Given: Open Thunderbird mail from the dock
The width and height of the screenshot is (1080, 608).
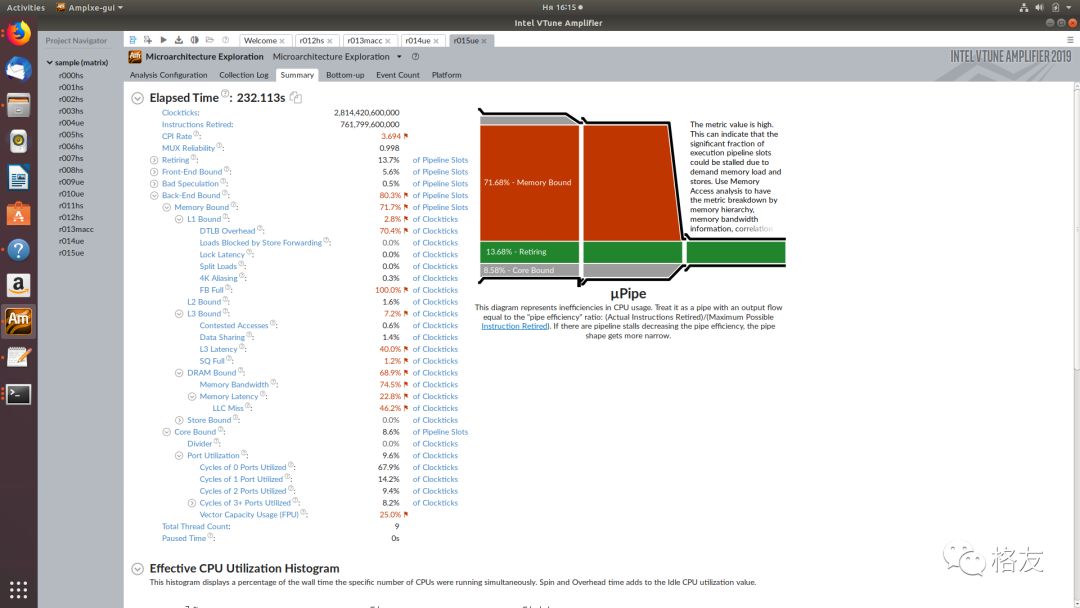Looking at the screenshot, I should coord(19,69).
